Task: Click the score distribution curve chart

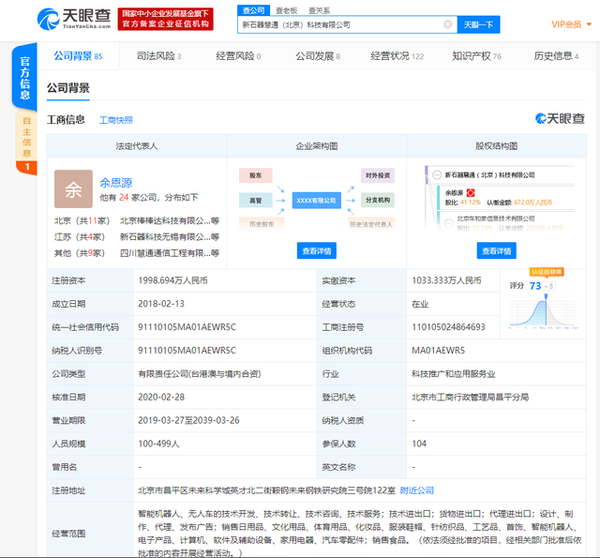Action: pyautogui.click(x=543, y=313)
